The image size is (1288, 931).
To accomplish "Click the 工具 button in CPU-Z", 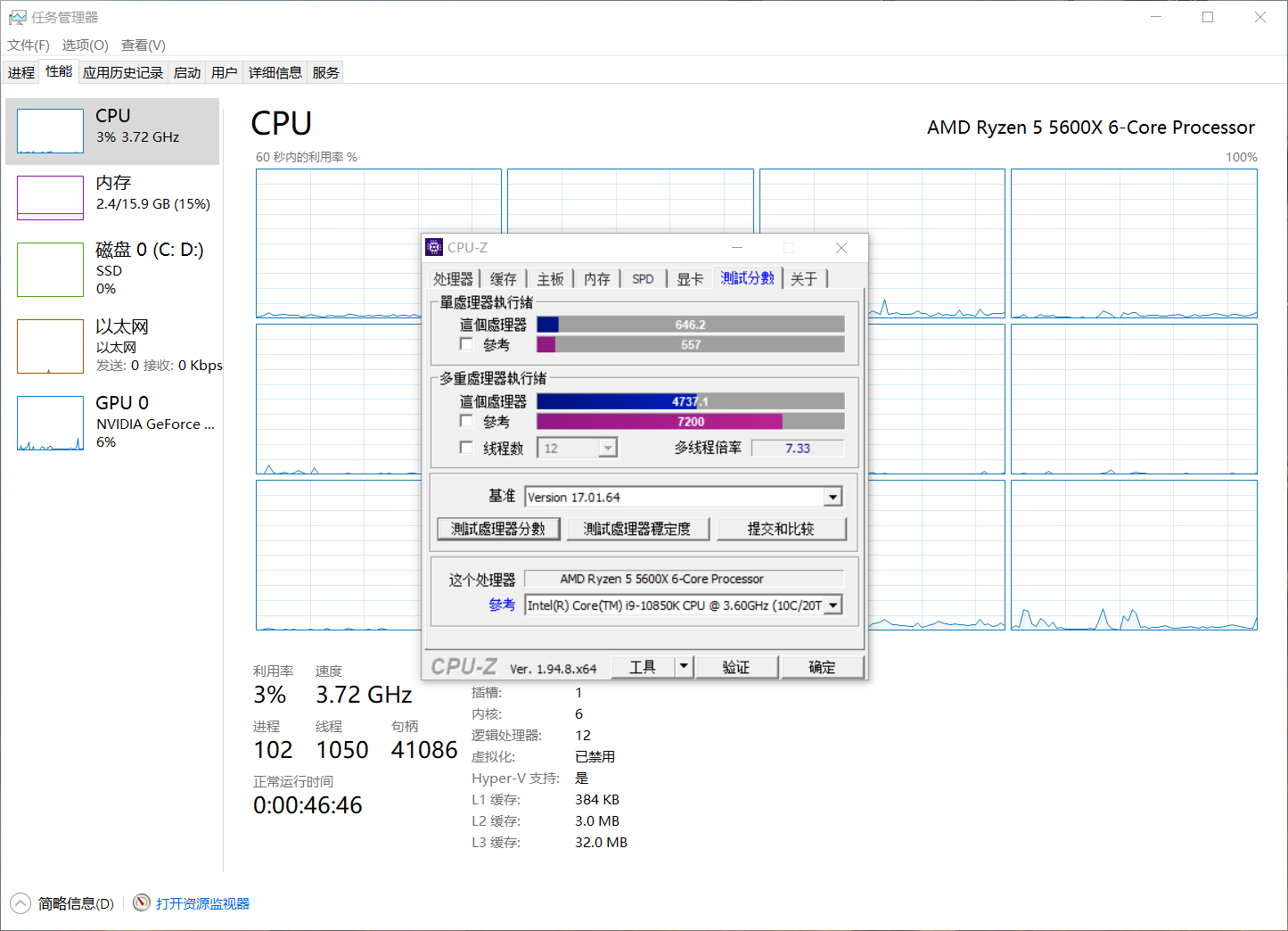I will pos(643,666).
